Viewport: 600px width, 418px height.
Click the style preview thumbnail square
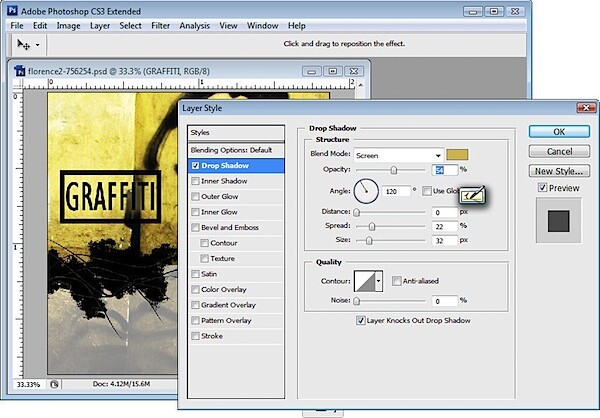559,221
